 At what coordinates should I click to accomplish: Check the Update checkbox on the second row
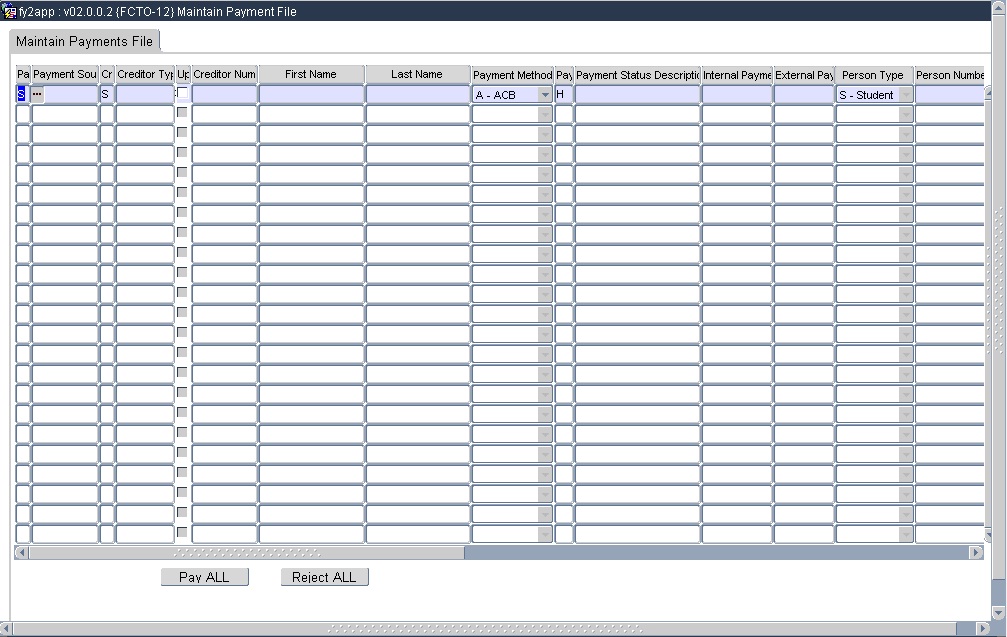[x=181, y=112]
